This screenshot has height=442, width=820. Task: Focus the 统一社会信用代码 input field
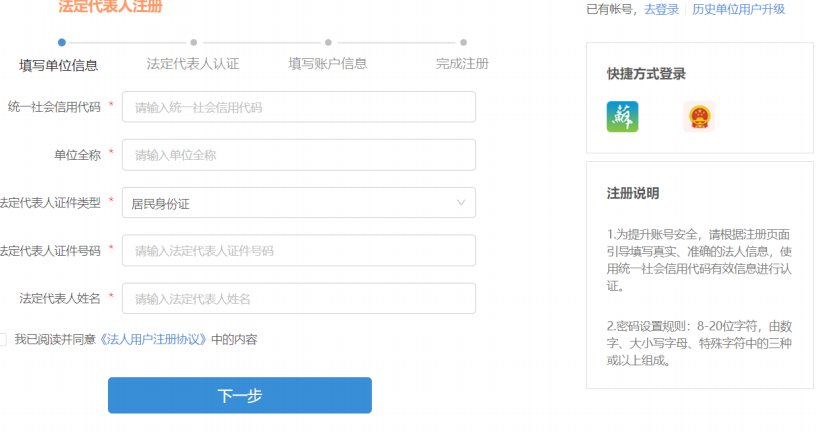click(x=298, y=107)
